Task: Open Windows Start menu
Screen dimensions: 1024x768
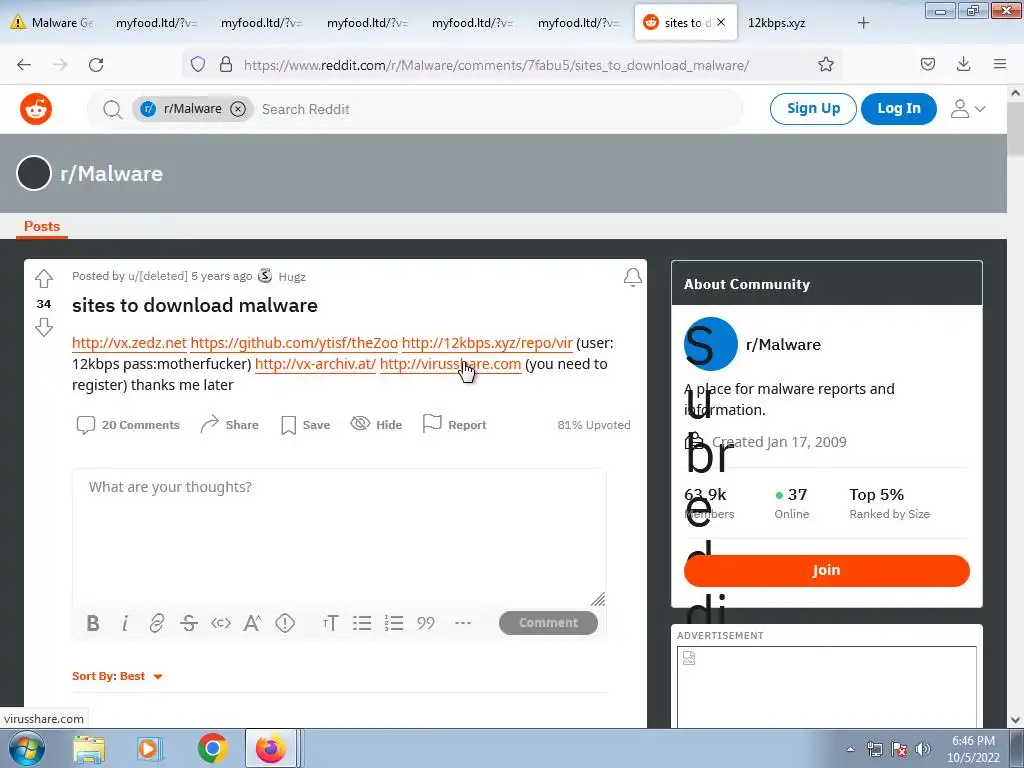Action: click(27, 748)
